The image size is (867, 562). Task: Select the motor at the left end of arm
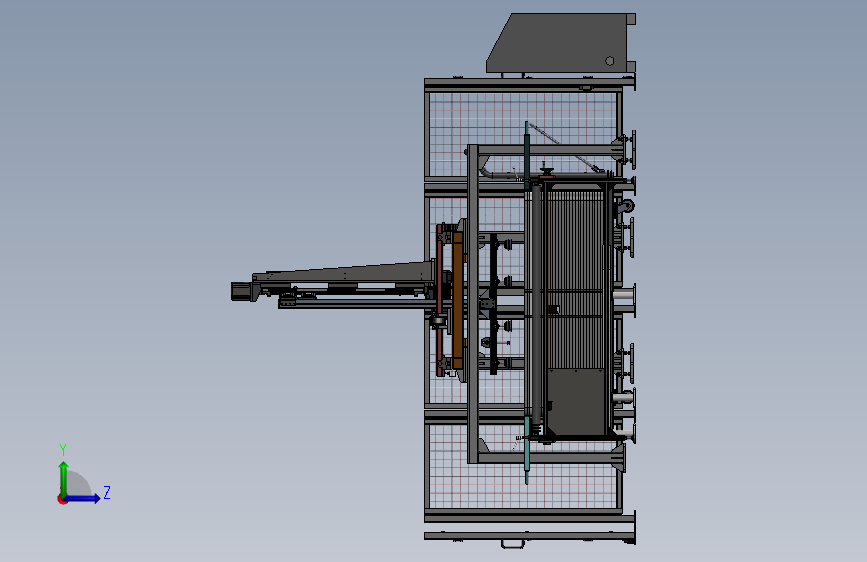(x=242, y=292)
